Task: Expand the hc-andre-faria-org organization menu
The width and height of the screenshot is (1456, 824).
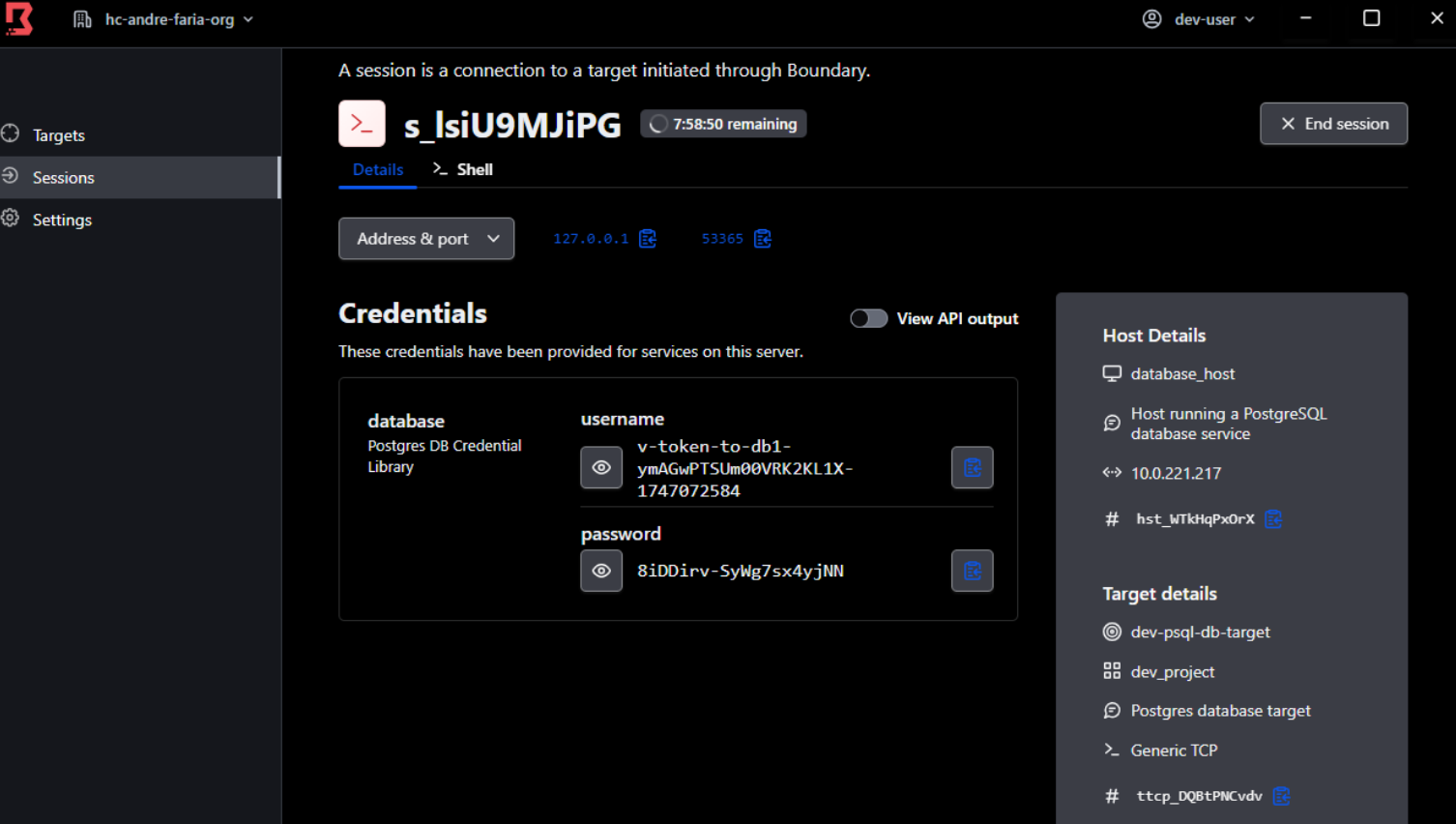Action: (x=163, y=19)
